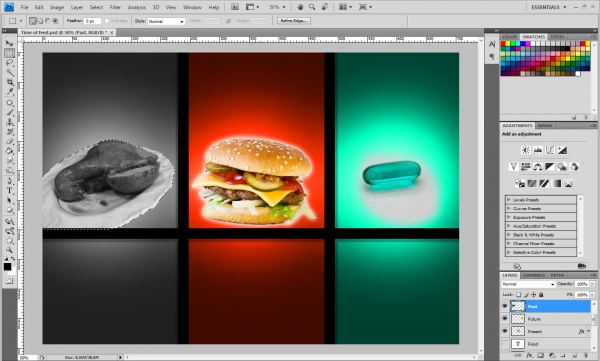Select the Eraser tool

pyautogui.click(x=9, y=141)
